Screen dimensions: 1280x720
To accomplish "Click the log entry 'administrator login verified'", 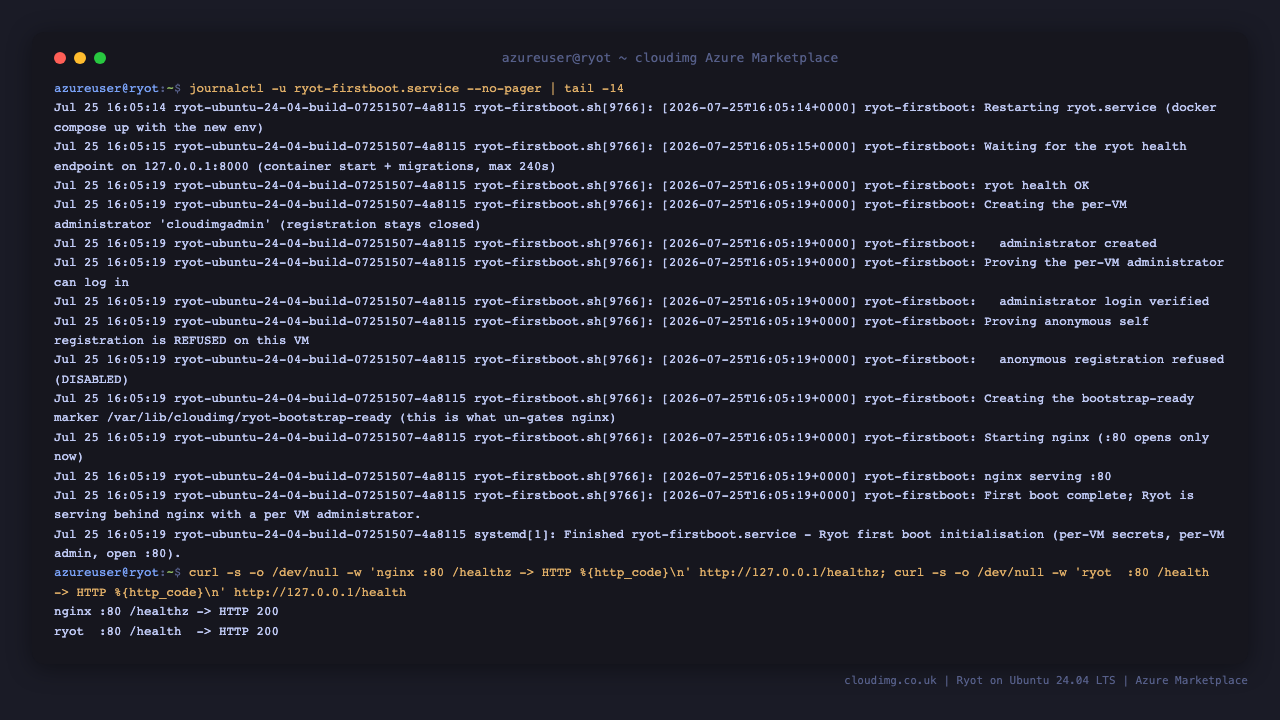I will pos(1104,301).
